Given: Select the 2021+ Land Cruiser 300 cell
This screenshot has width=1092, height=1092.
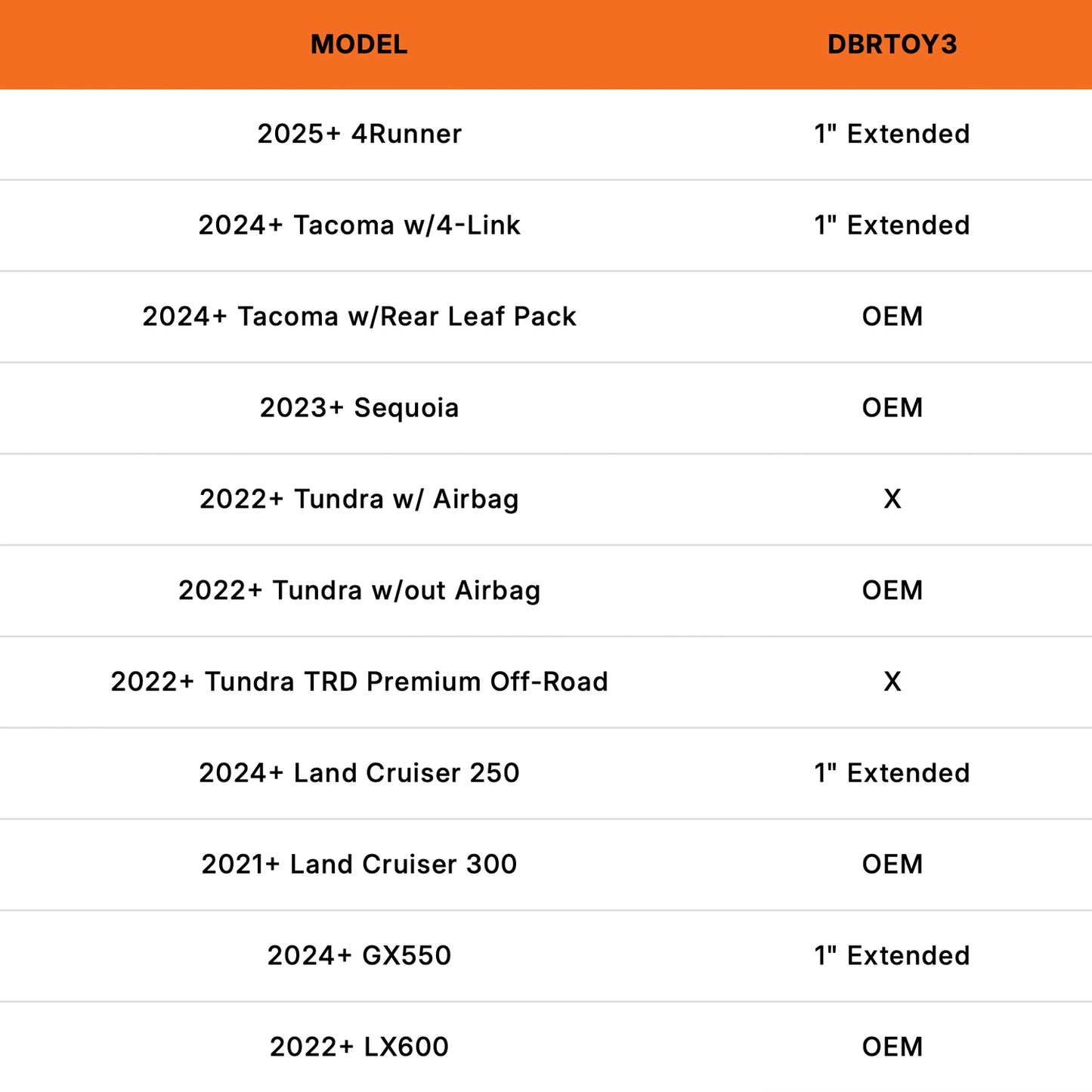Looking at the screenshot, I should coord(359,865).
